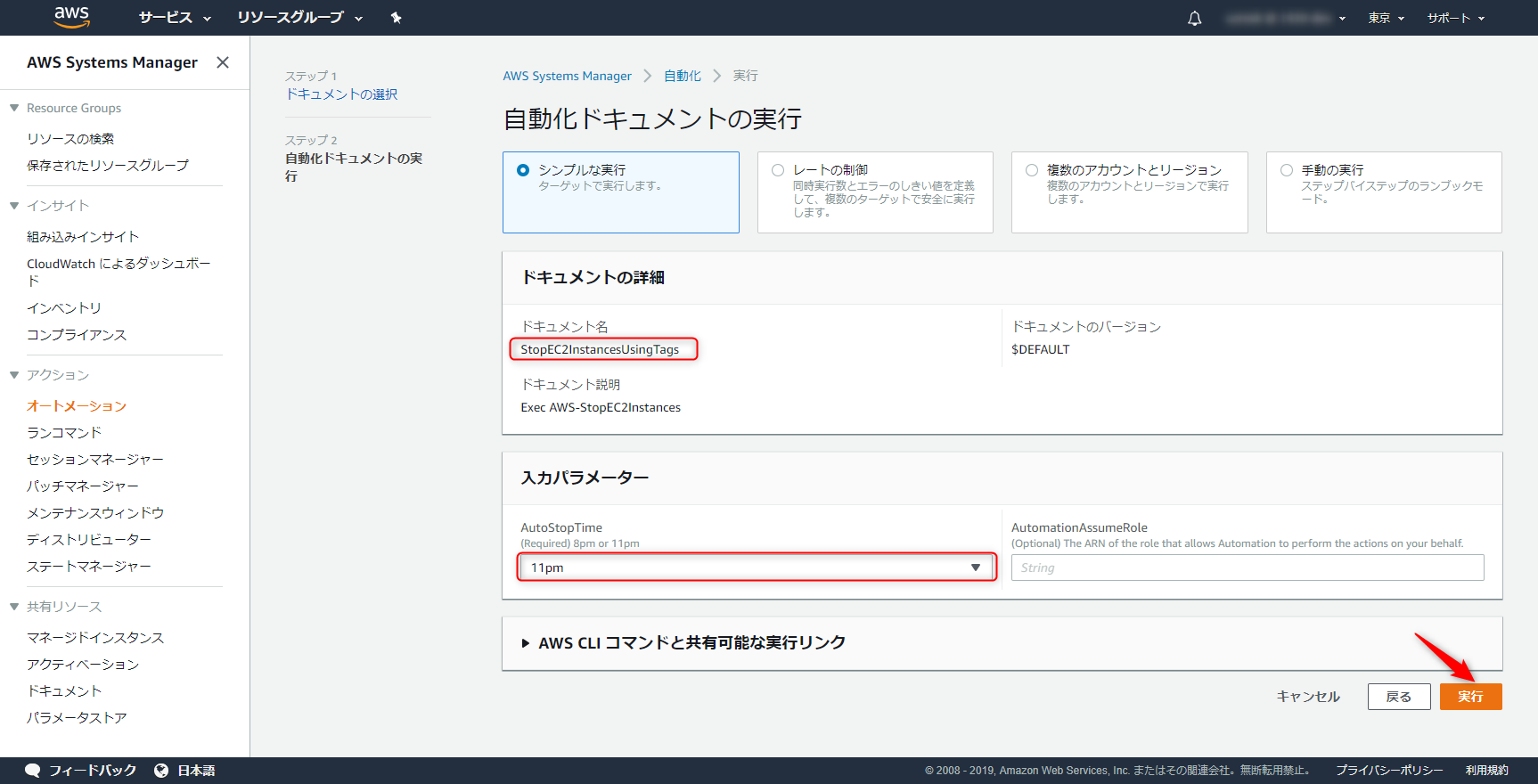Close the AWS Systems Manager sidebar
Image resolution: width=1538 pixels, height=784 pixels.
coord(223,62)
